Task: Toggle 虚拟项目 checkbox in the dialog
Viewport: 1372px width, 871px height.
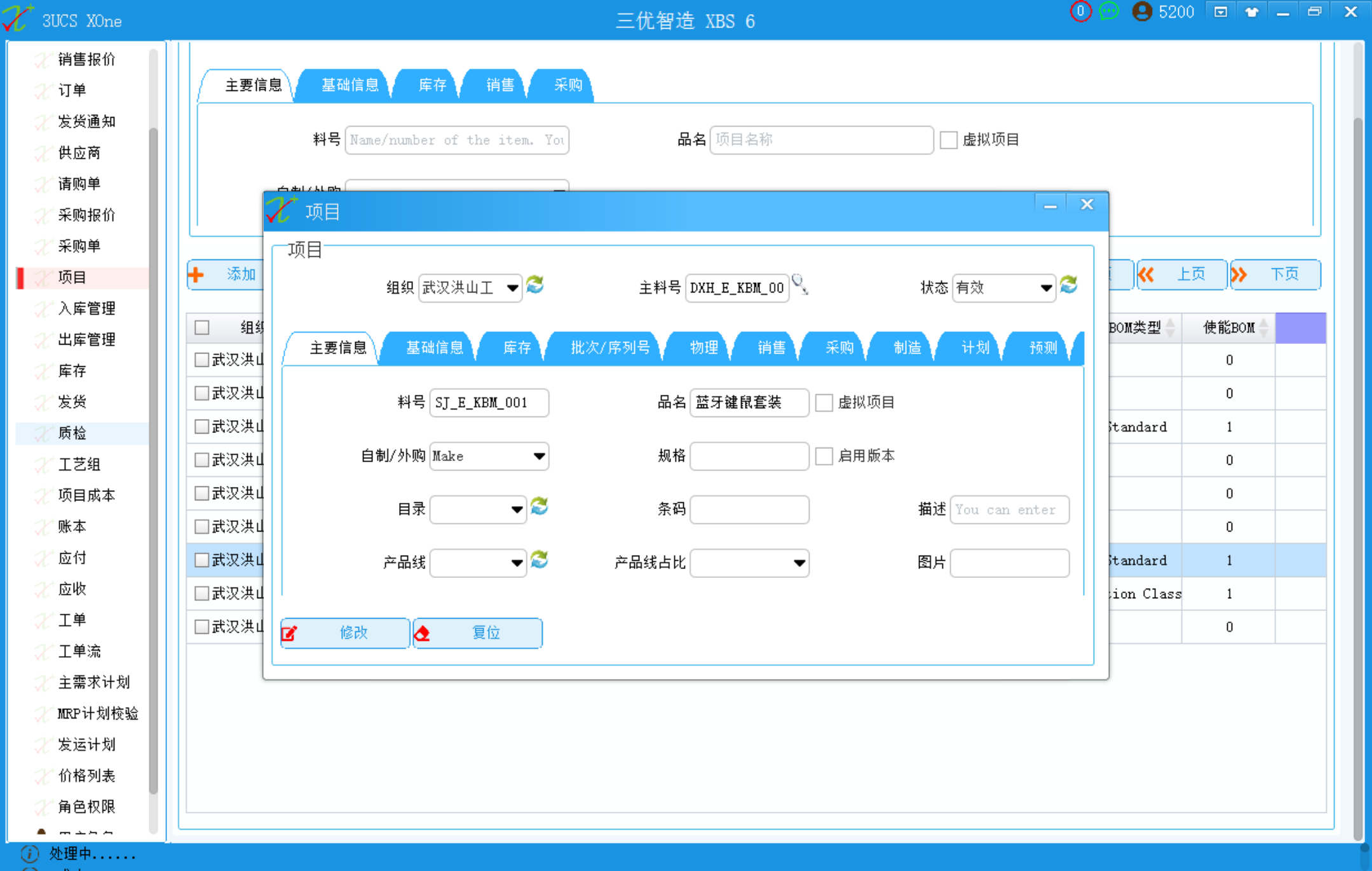Action: pos(824,402)
